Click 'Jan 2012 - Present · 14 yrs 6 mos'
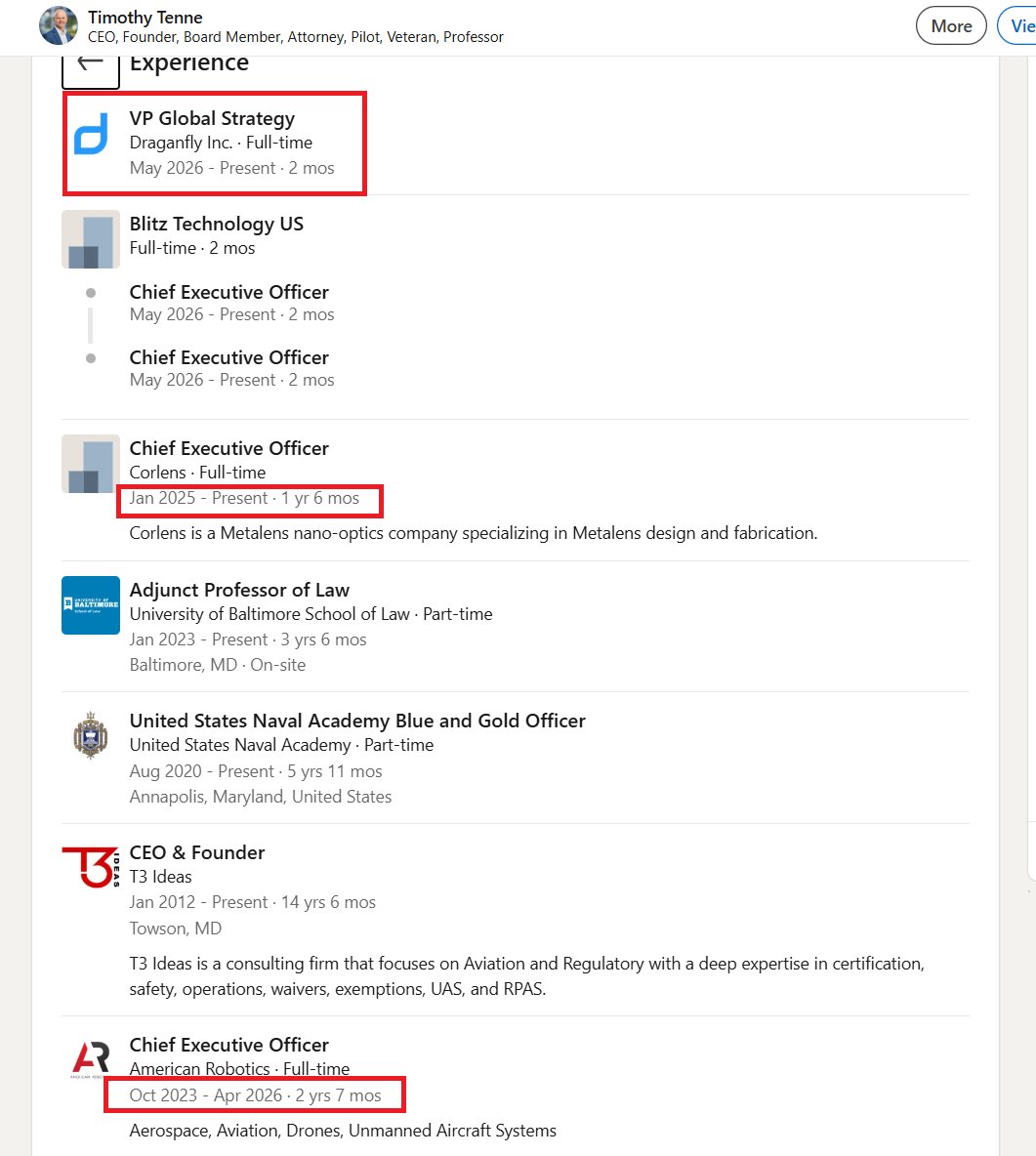This screenshot has width=1036, height=1156. pyautogui.click(x=253, y=902)
